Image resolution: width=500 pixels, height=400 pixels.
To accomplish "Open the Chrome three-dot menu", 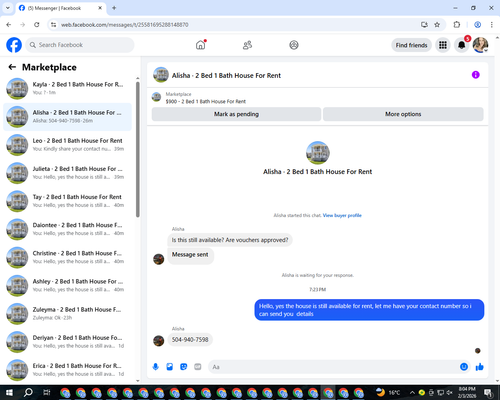I will tap(492, 25).
